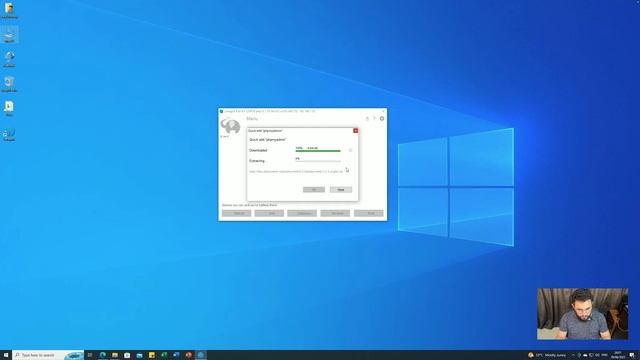Screen dimensions: 640x360
Task: Click the white store-bag taskbar icon
Action: [x=127, y=355]
